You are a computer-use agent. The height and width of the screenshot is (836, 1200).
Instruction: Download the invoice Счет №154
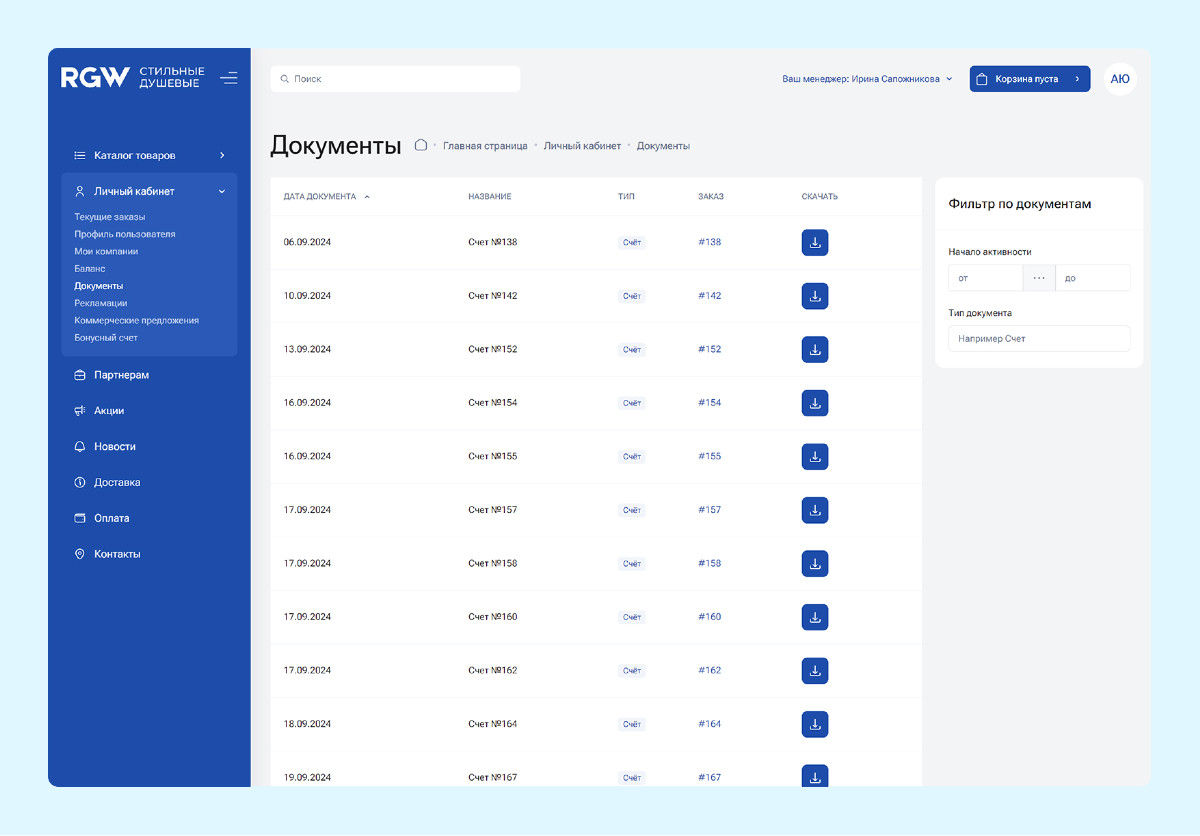tap(814, 403)
